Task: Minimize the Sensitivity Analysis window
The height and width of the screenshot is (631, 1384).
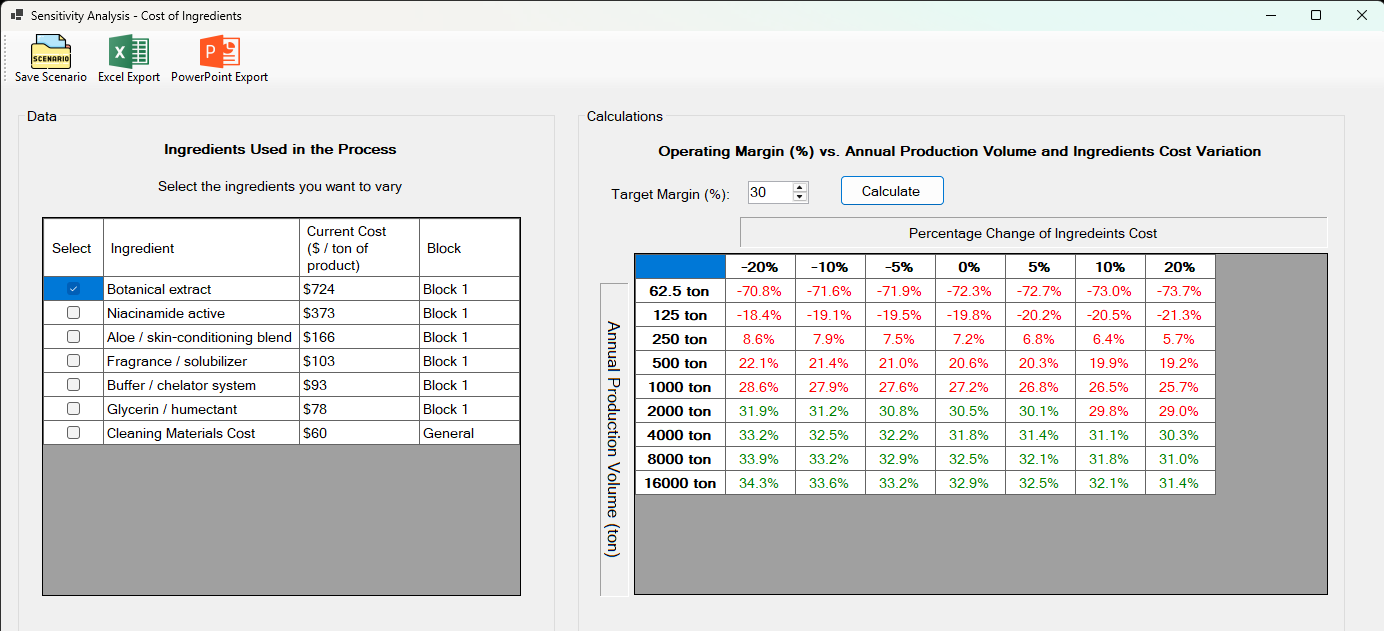Action: pos(1271,15)
